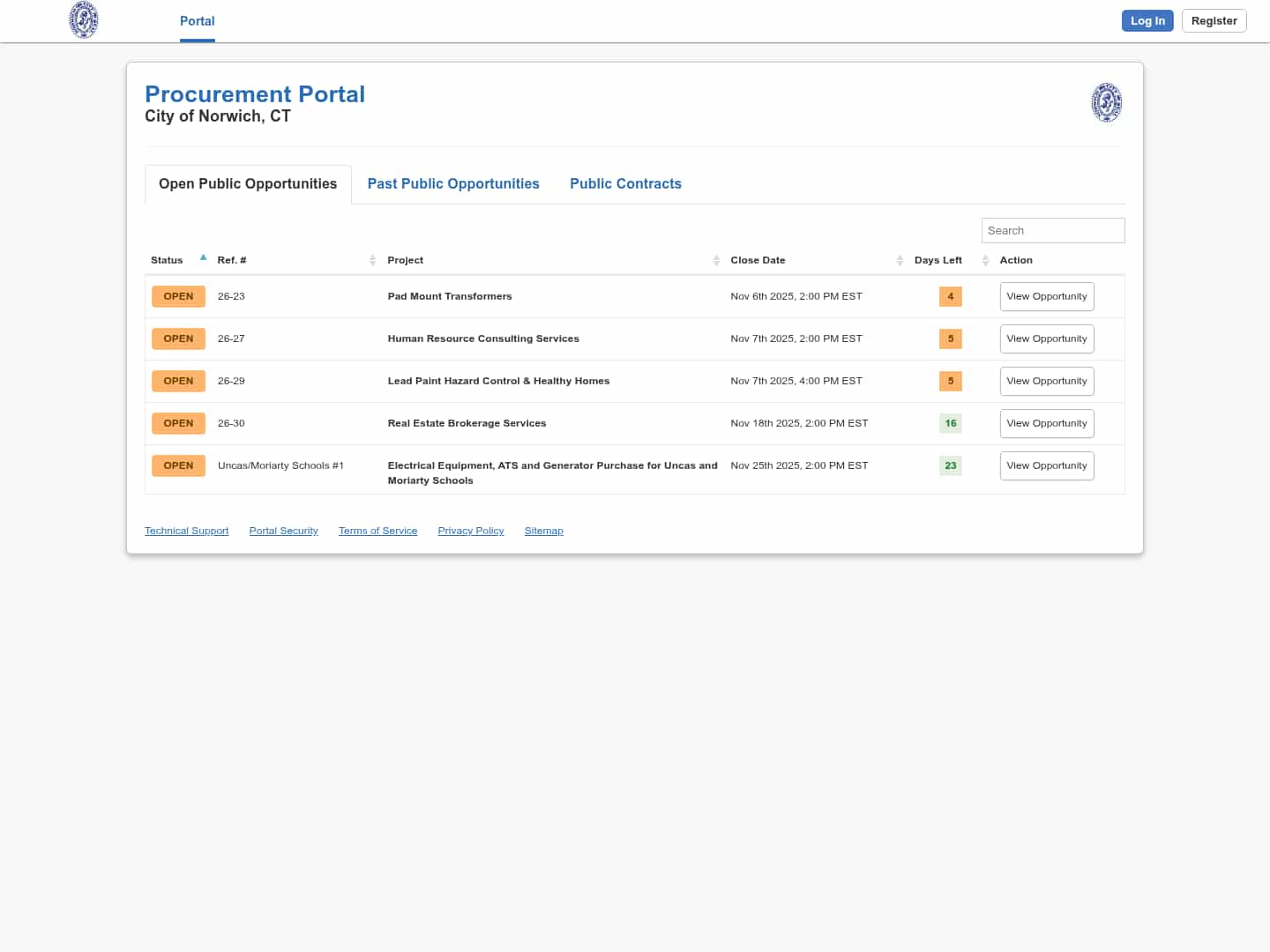1270x952 pixels.
Task: Open the Technical Support link
Action: [186, 531]
